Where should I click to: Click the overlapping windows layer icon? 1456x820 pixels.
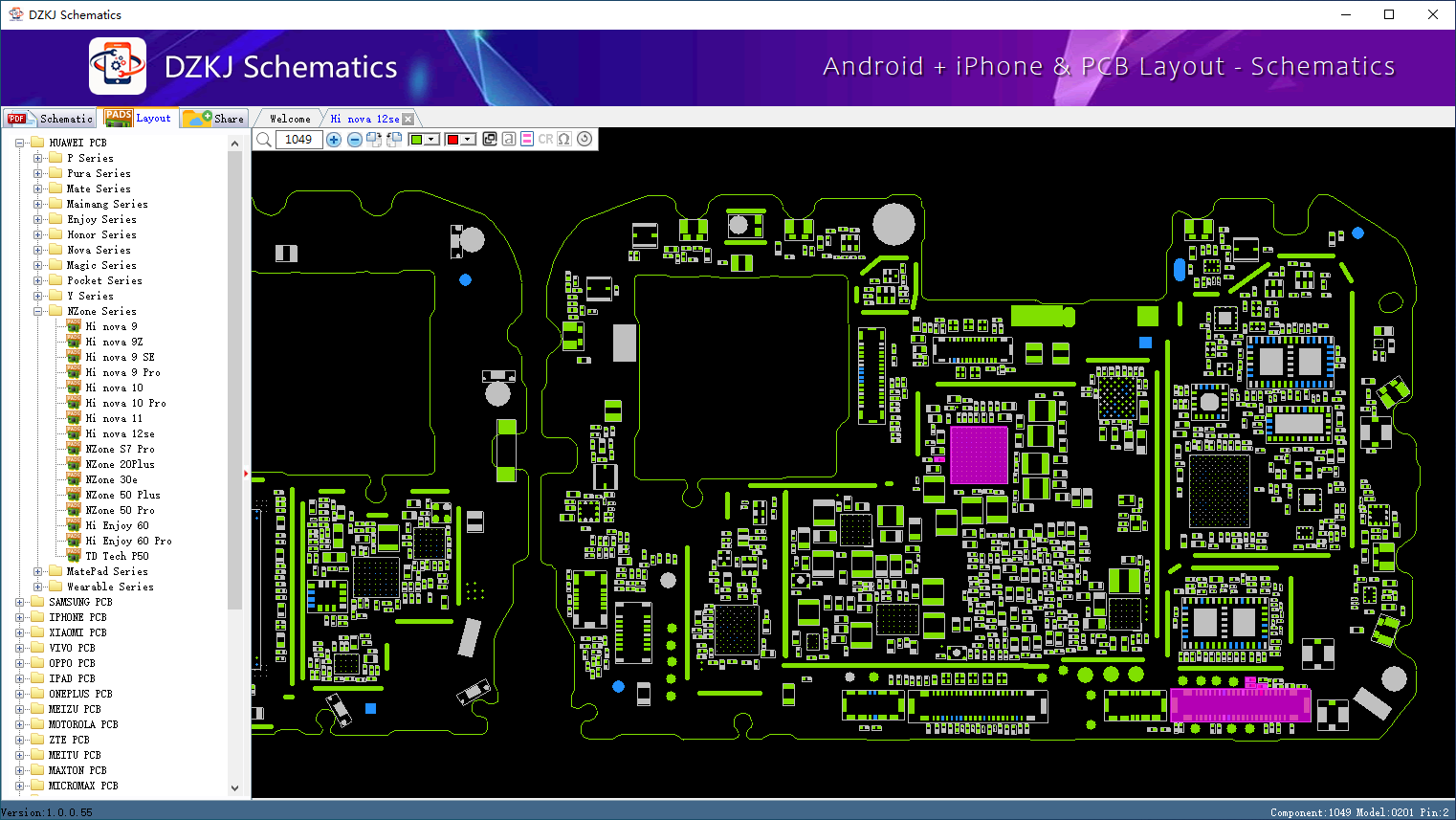[x=490, y=140]
